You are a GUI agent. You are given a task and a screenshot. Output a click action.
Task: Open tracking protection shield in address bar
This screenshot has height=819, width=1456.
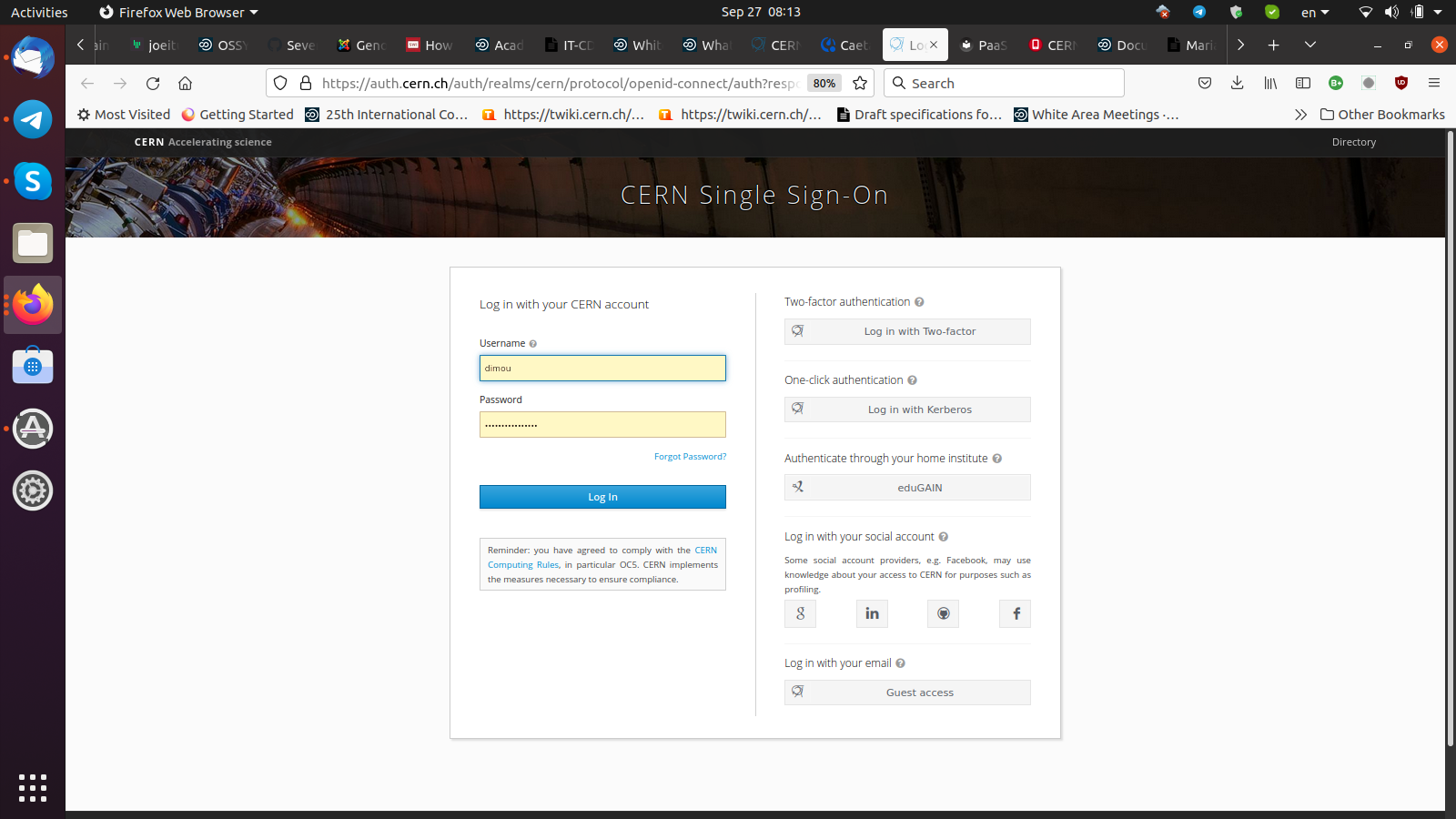pos(280,83)
